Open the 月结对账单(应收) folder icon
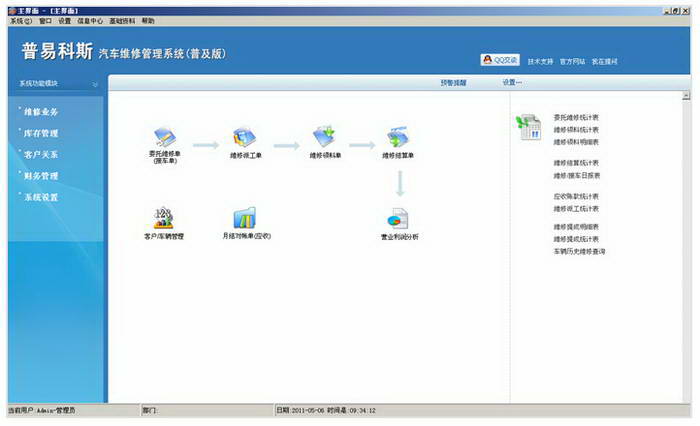Screen dimensions: 700x426 pos(245,218)
